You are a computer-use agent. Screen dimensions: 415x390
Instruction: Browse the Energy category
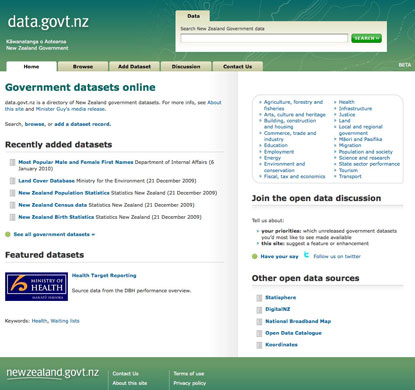pyautogui.click(x=272, y=158)
